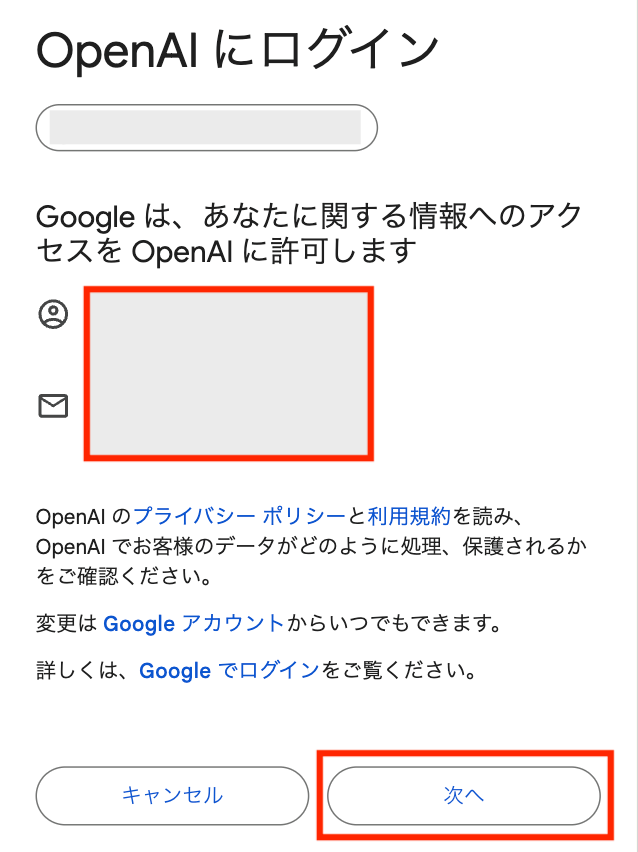The image size is (638, 852).
Task: Open the 利用規約 link
Action: 409,516
